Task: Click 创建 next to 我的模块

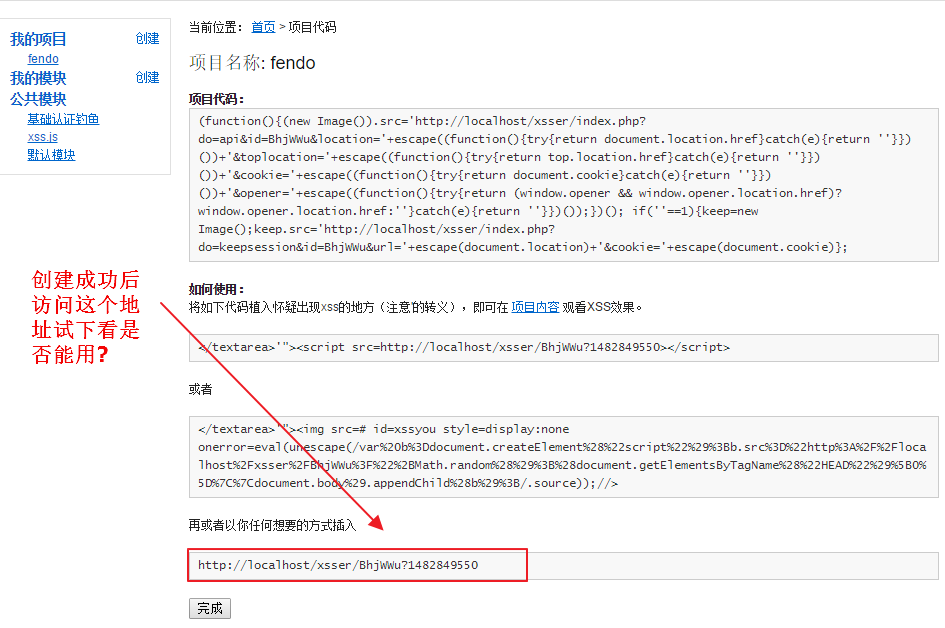Action: click(x=147, y=78)
